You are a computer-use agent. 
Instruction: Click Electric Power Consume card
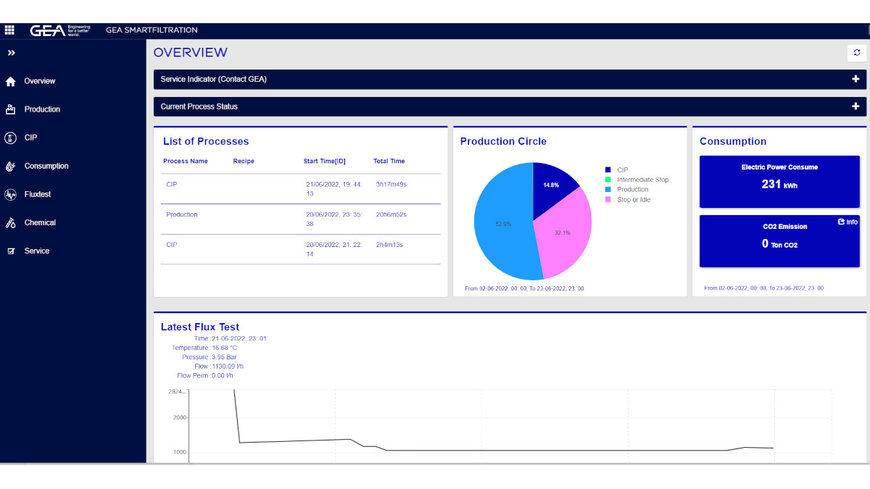tap(780, 182)
